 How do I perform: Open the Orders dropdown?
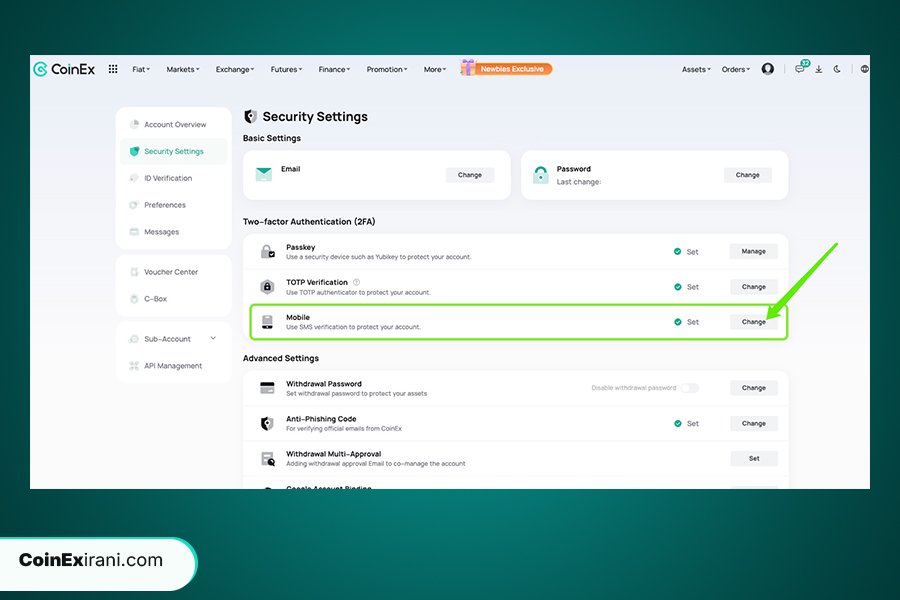[735, 69]
